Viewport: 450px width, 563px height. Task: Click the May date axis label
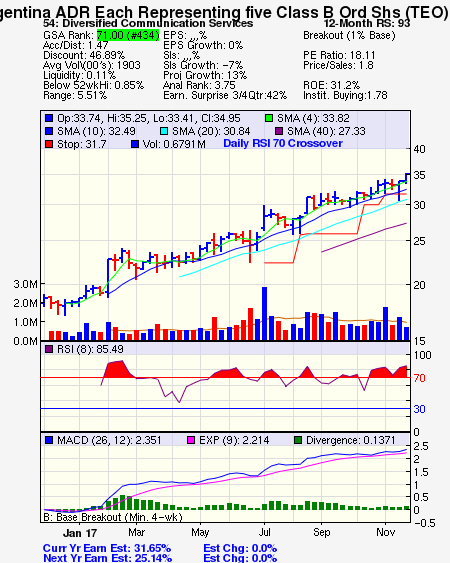(200, 532)
